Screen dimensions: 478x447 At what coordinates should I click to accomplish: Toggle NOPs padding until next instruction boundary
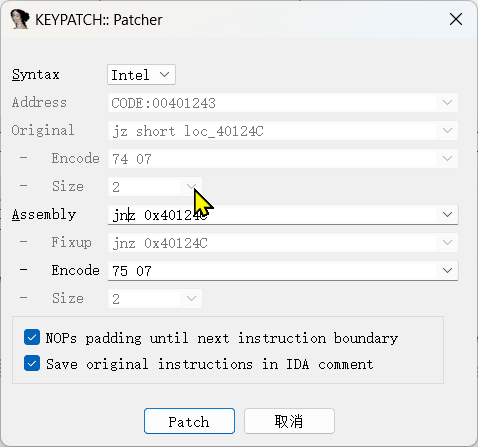point(32,337)
